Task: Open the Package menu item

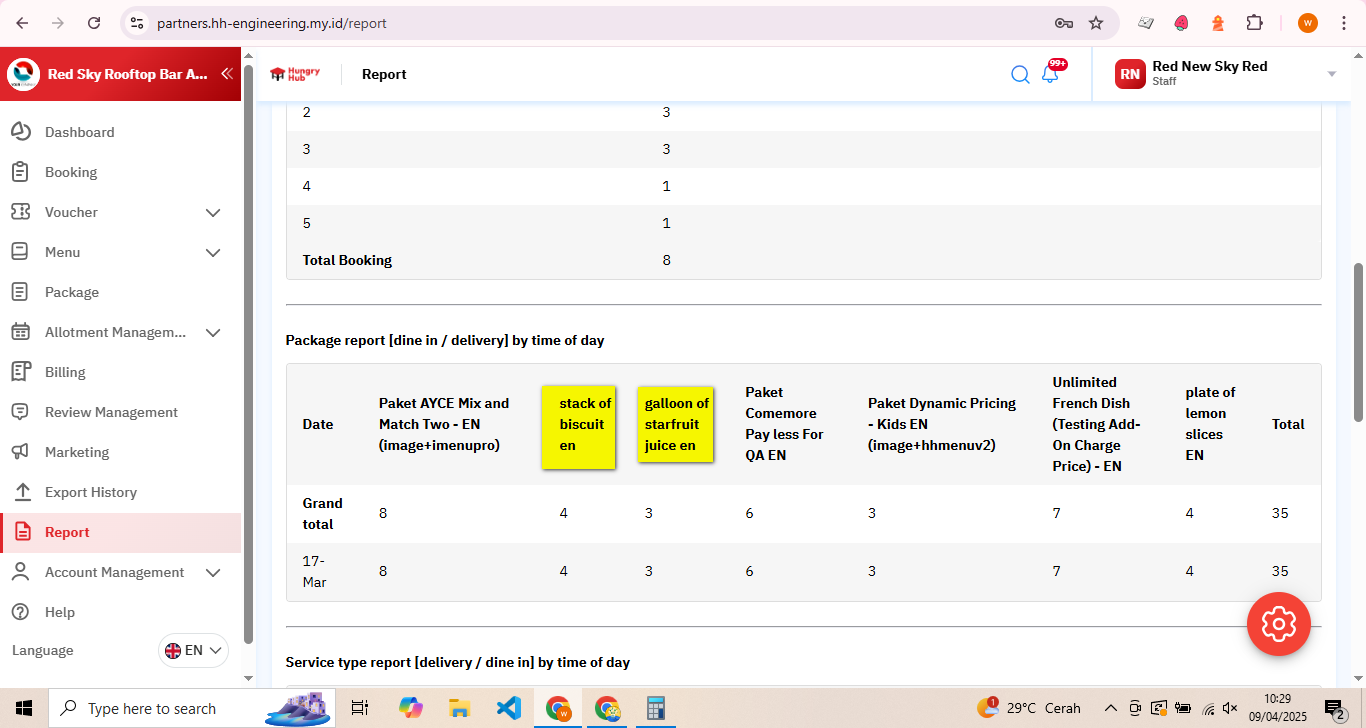Action: coord(72,292)
